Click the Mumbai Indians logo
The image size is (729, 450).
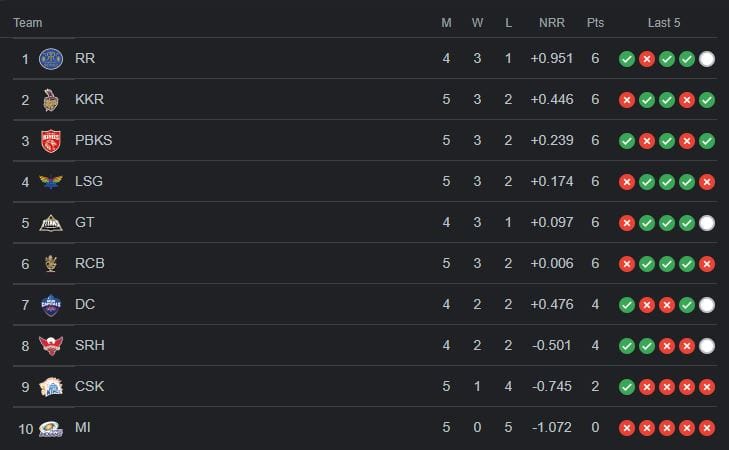pyautogui.click(x=51, y=428)
